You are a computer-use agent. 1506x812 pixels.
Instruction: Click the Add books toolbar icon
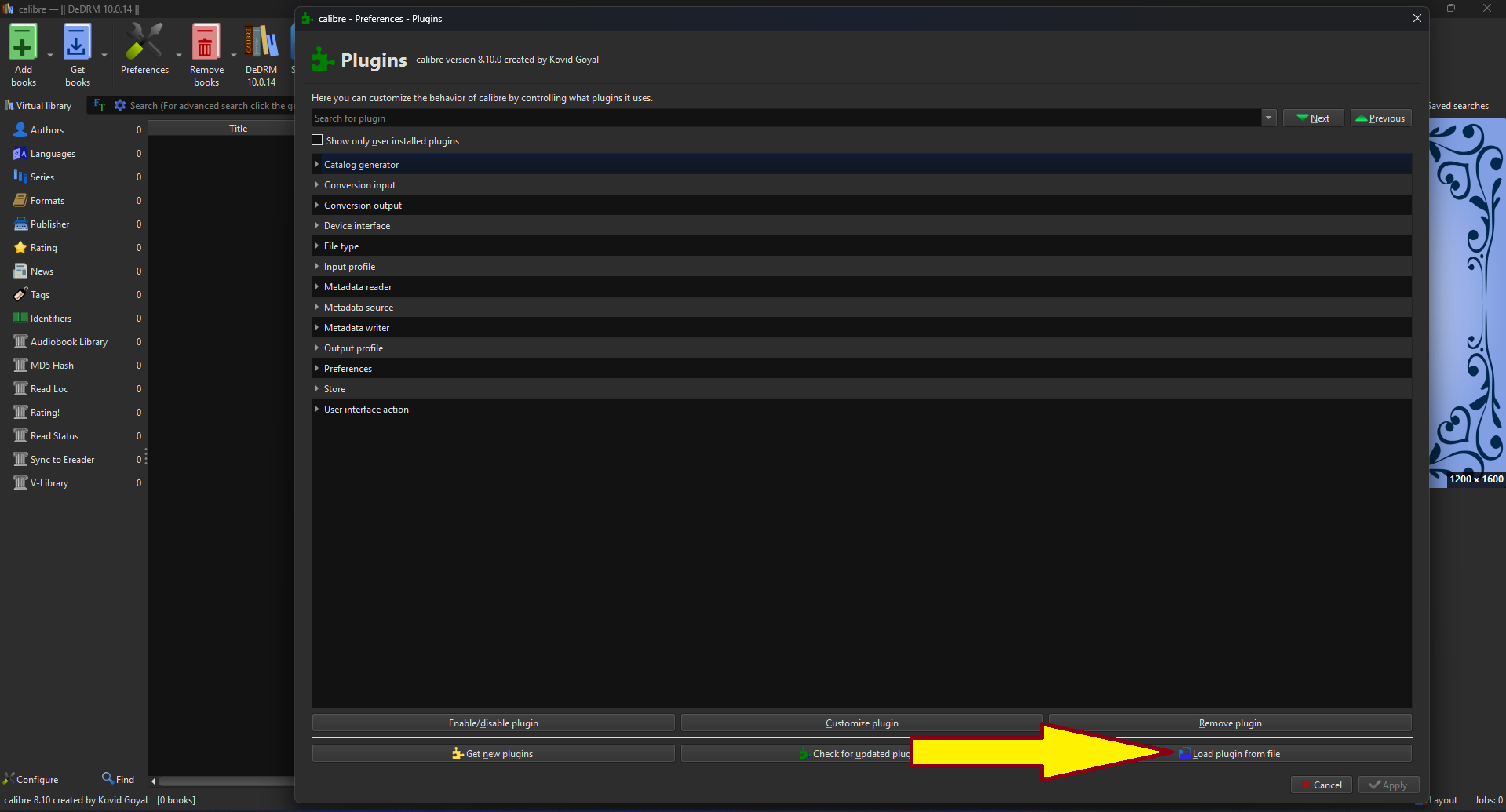[23, 43]
